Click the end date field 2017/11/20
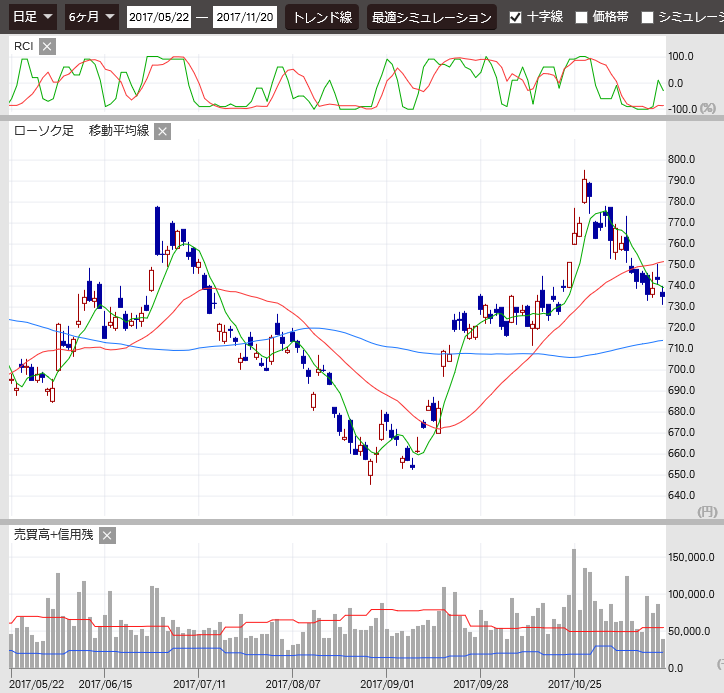This screenshot has width=724, height=693. (x=246, y=17)
